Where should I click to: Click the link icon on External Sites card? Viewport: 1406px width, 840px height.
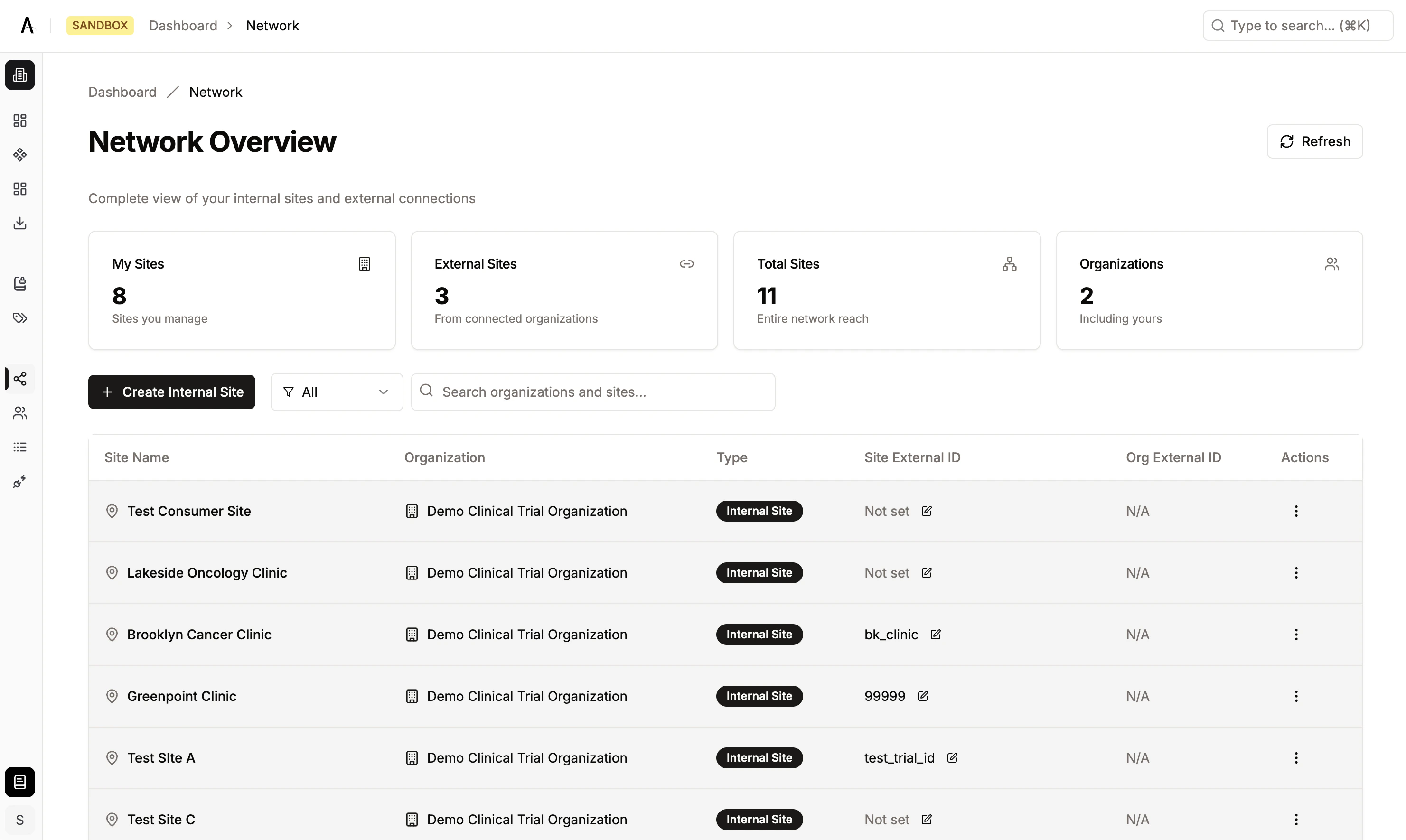click(x=686, y=264)
